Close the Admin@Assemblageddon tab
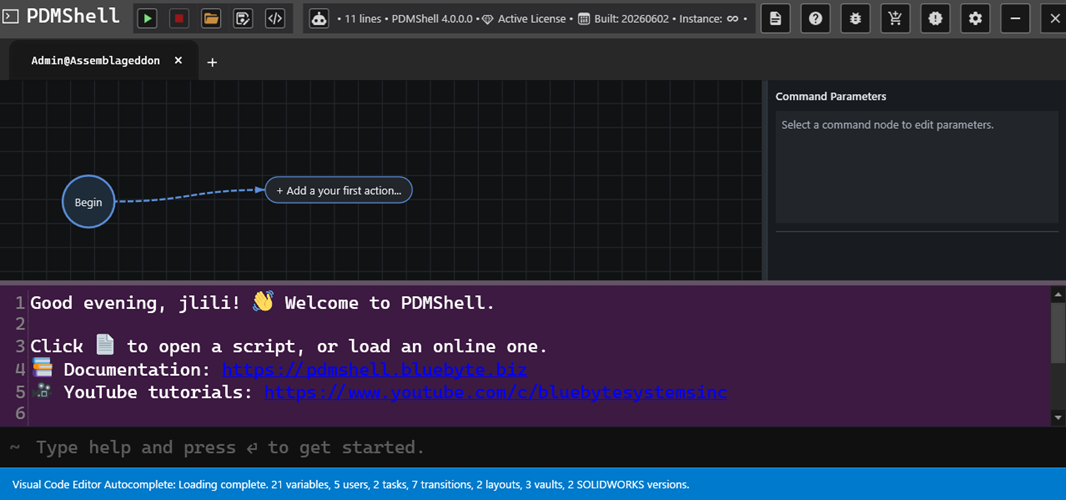 pos(178,61)
